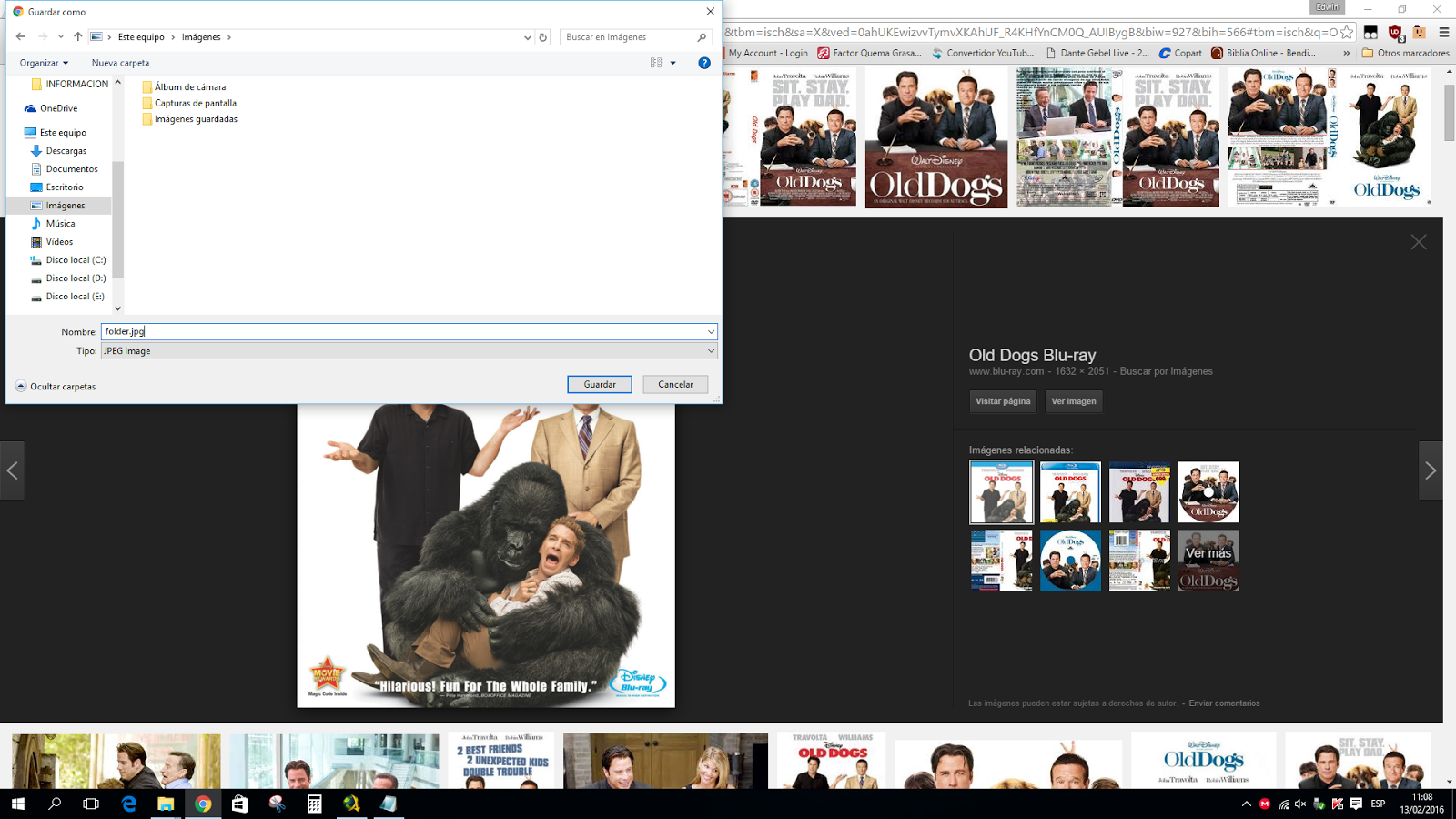Select Música in the navigation pane

60,224
